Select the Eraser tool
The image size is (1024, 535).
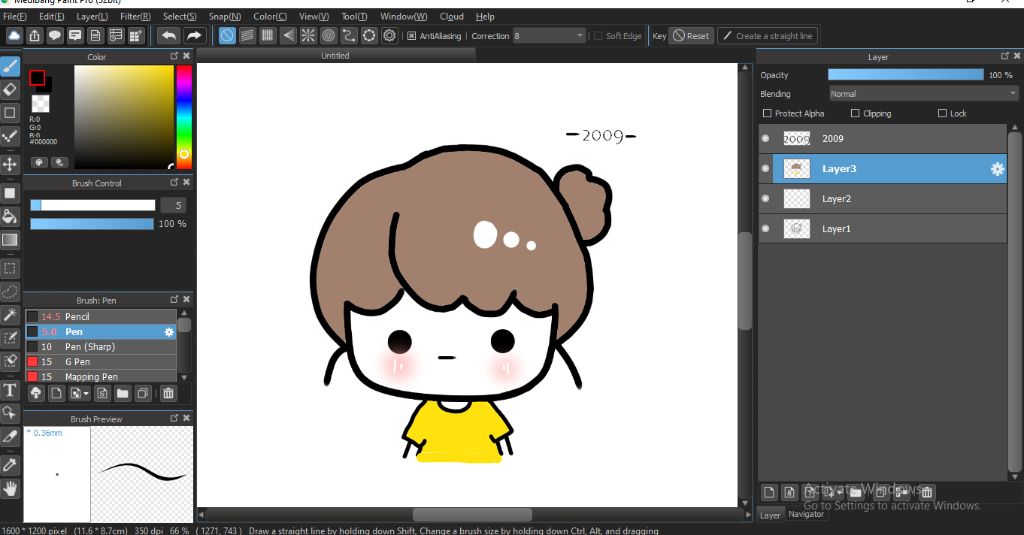(10, 89)
